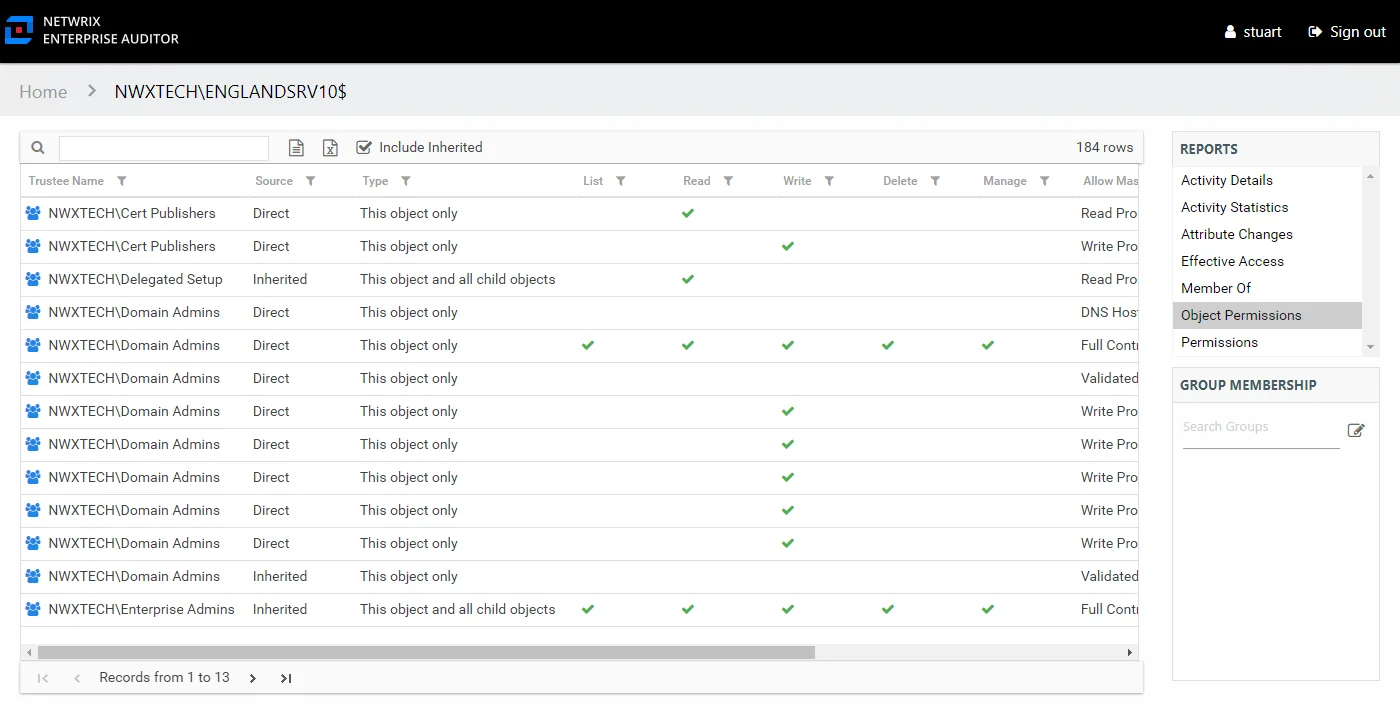The height and width of the screenshot is (705, 1400).
Task: Go to the first page of records
Action: [x=43, y=678]
